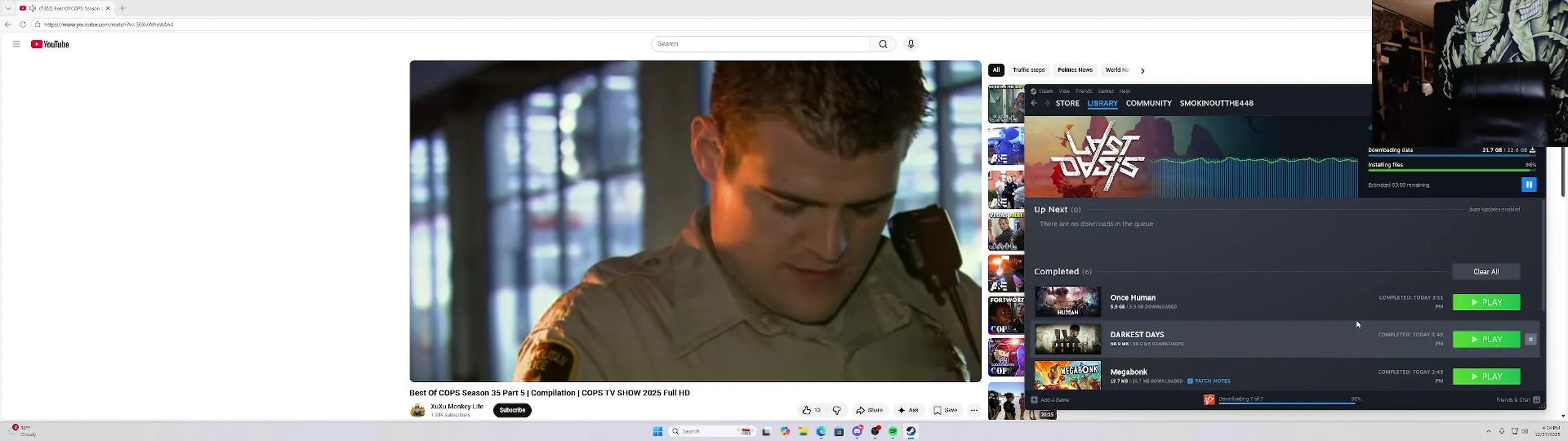
Task: Switch to the STORE tab in Steam
Action: click(1068, 103)
